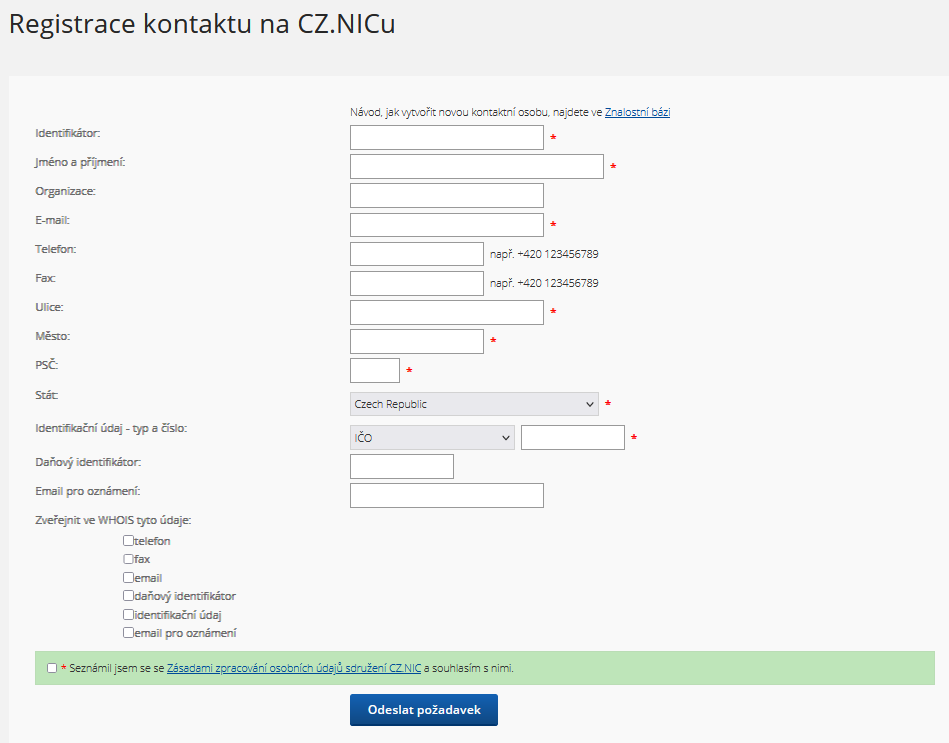The width and height of the screenshot is (949, 743).
Task: Click the 'Identifikační údaj - typ a číslo:' label
Action: 111,428
